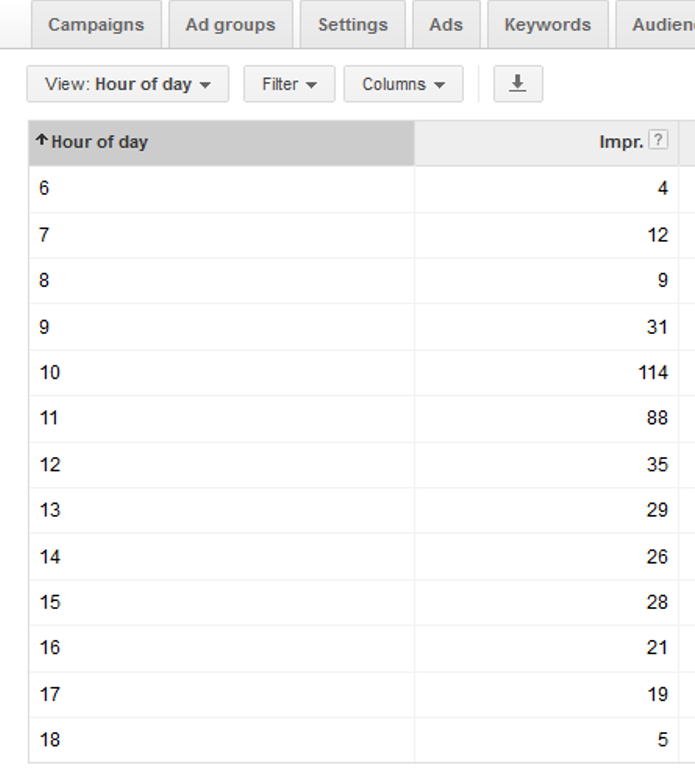Select the row for hour 13
Viewport: 695px width, 768px height.
click(354, 510)
